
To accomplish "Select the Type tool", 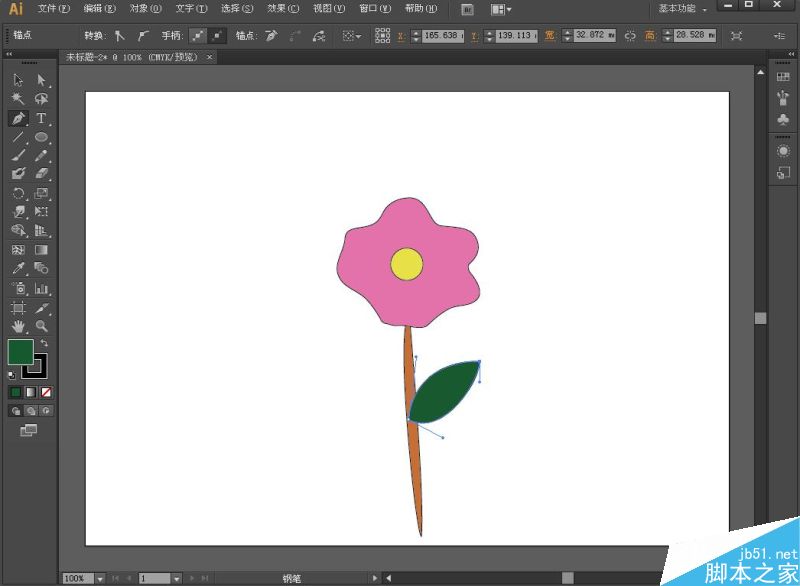I will point(42,118).
